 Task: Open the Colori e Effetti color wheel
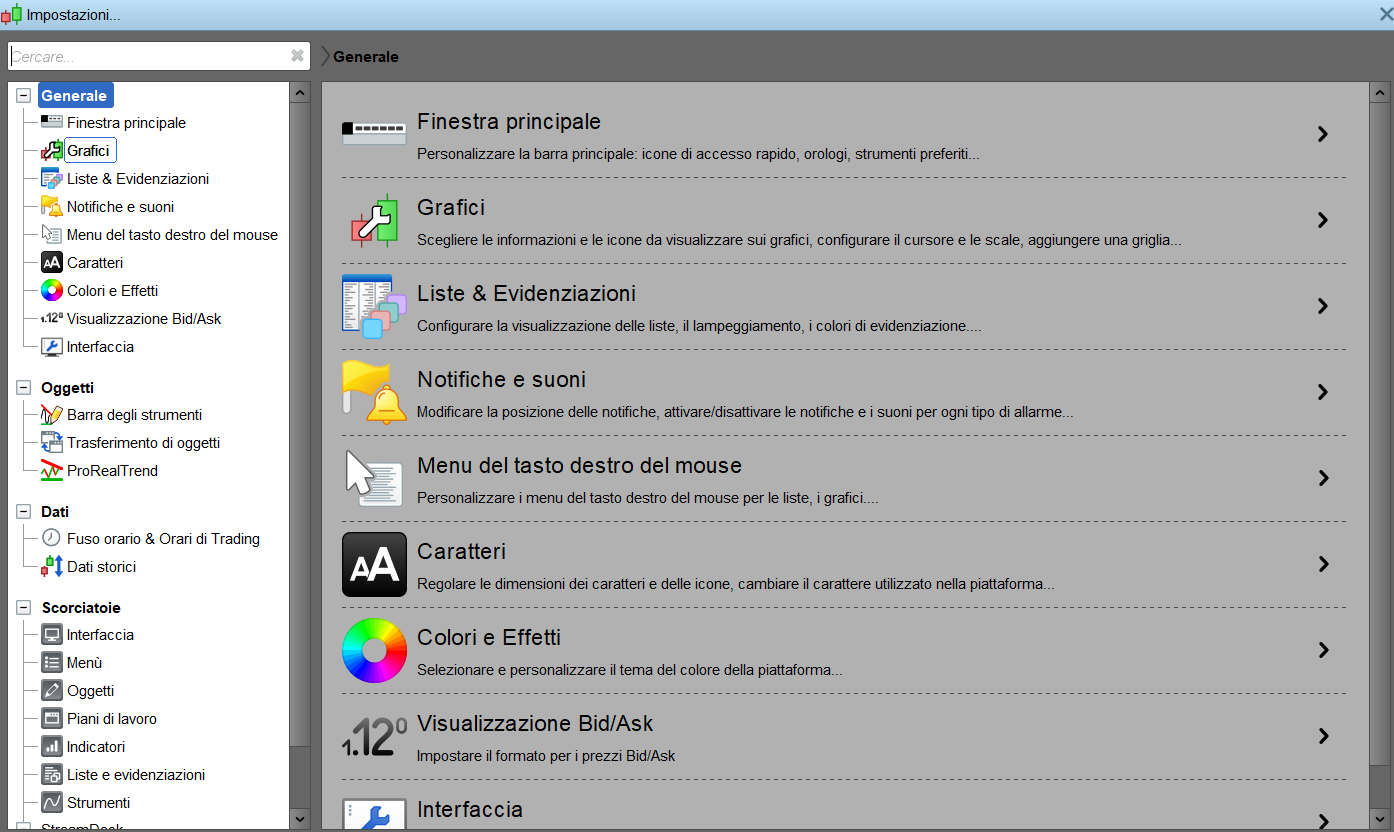(374, 650)
